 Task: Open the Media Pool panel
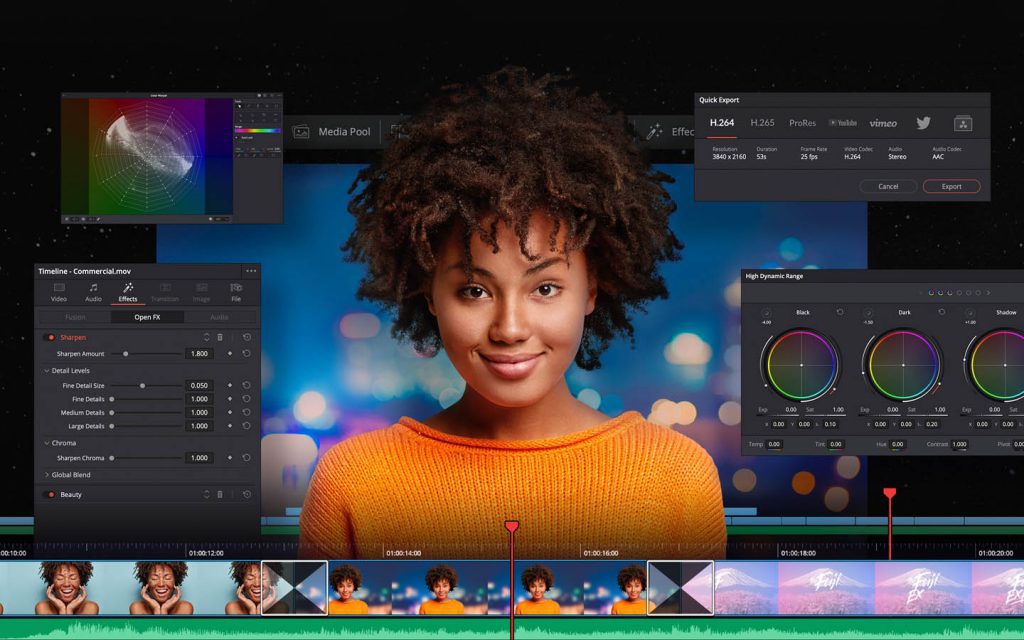[x=332, y=132]
